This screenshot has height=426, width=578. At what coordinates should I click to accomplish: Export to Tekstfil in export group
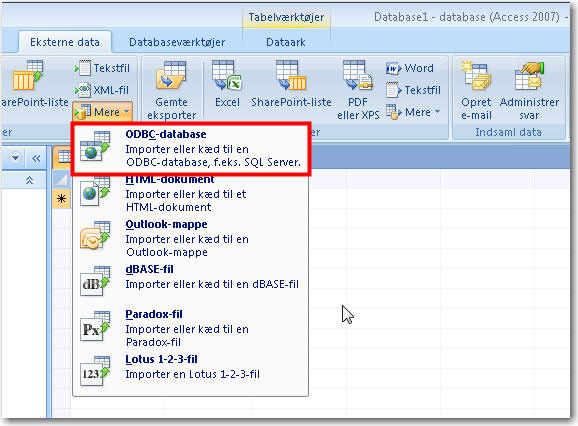[413, 90]
